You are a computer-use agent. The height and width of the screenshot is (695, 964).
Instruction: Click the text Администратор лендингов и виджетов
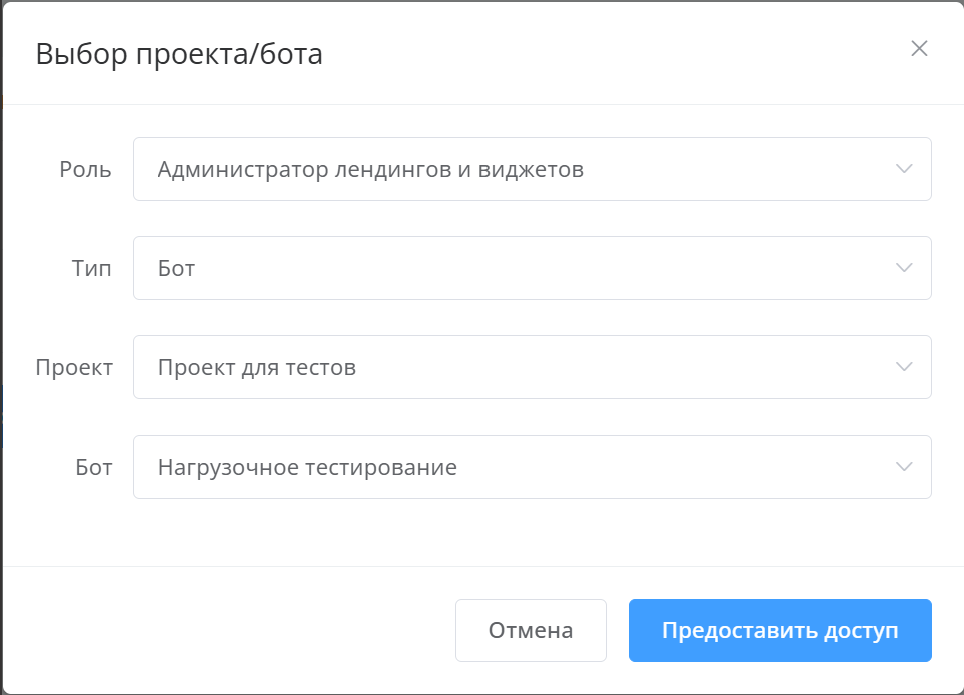click(370, 169)
